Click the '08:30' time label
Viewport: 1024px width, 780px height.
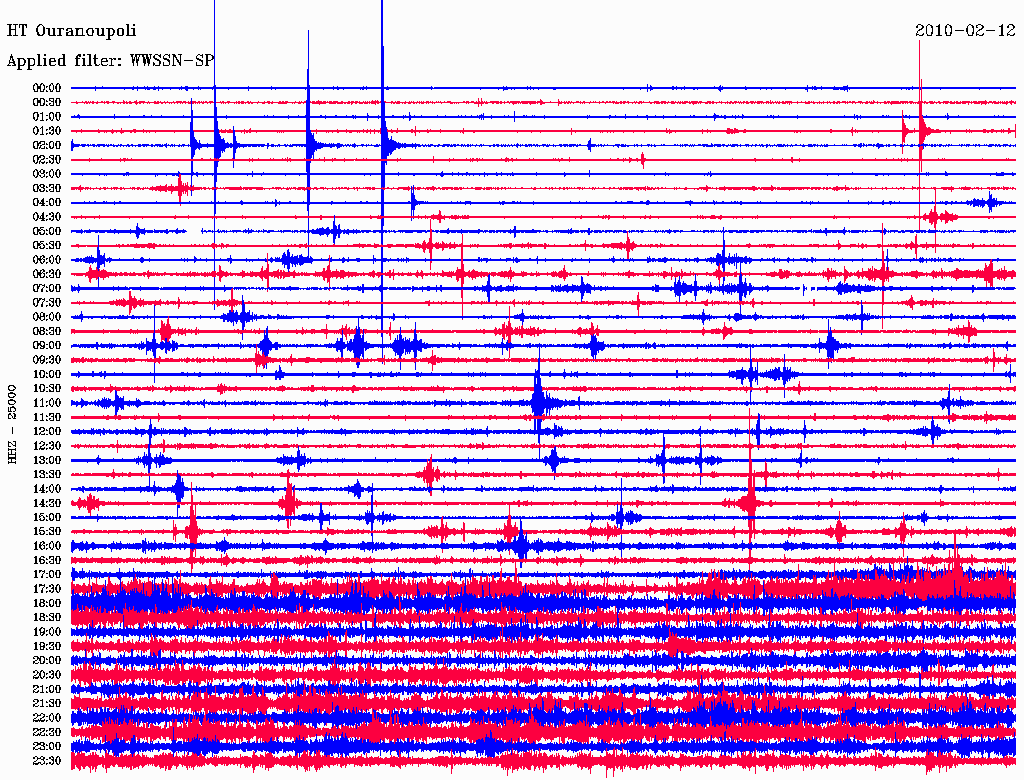point(46,331)
